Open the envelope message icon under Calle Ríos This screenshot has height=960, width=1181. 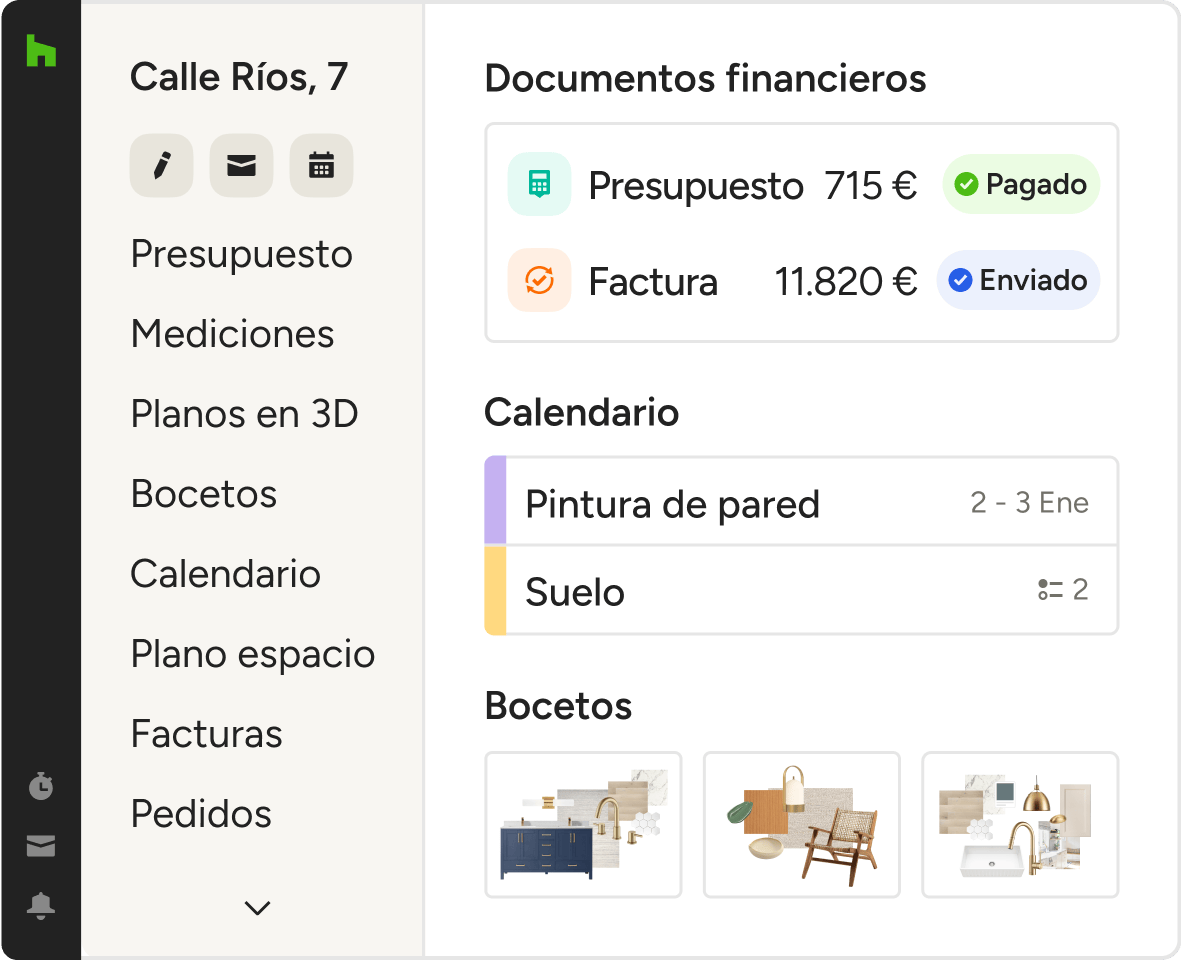[x=241, y=165]
